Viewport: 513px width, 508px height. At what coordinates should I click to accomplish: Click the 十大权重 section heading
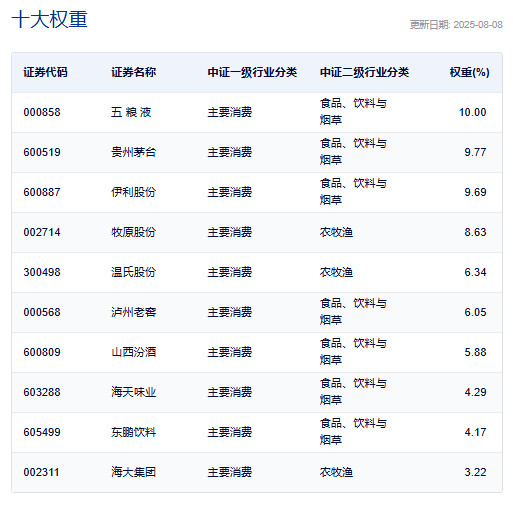(x=50, y=19)
